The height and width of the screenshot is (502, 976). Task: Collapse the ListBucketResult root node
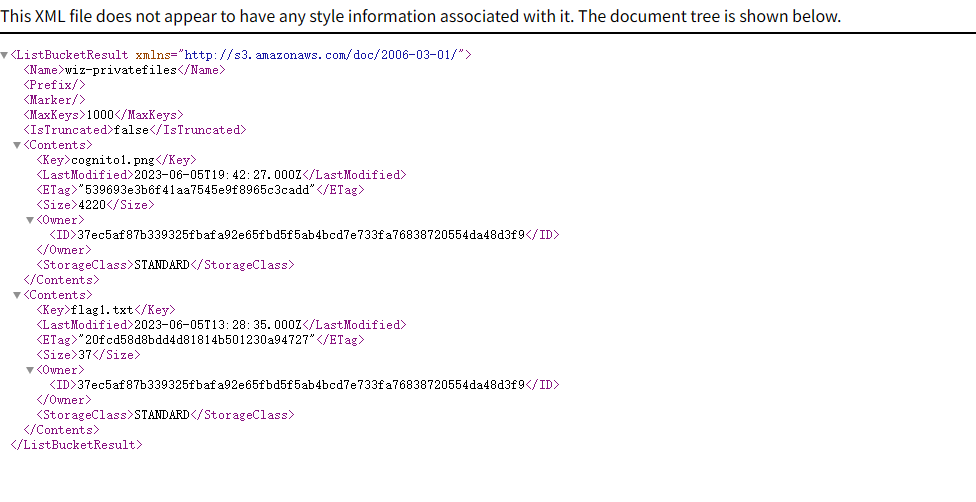point(4,55)
